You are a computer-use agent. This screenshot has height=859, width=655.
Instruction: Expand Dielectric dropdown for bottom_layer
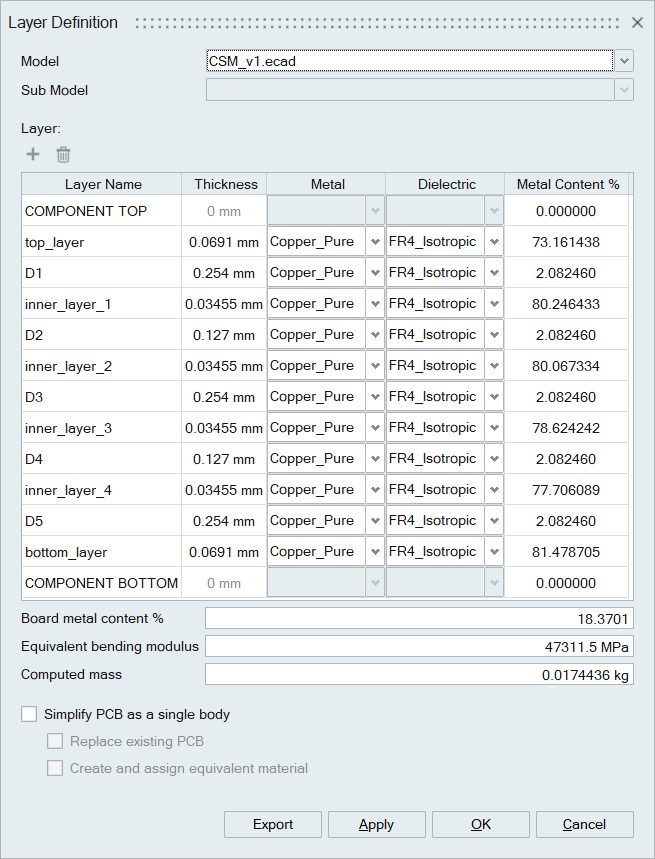494,552
